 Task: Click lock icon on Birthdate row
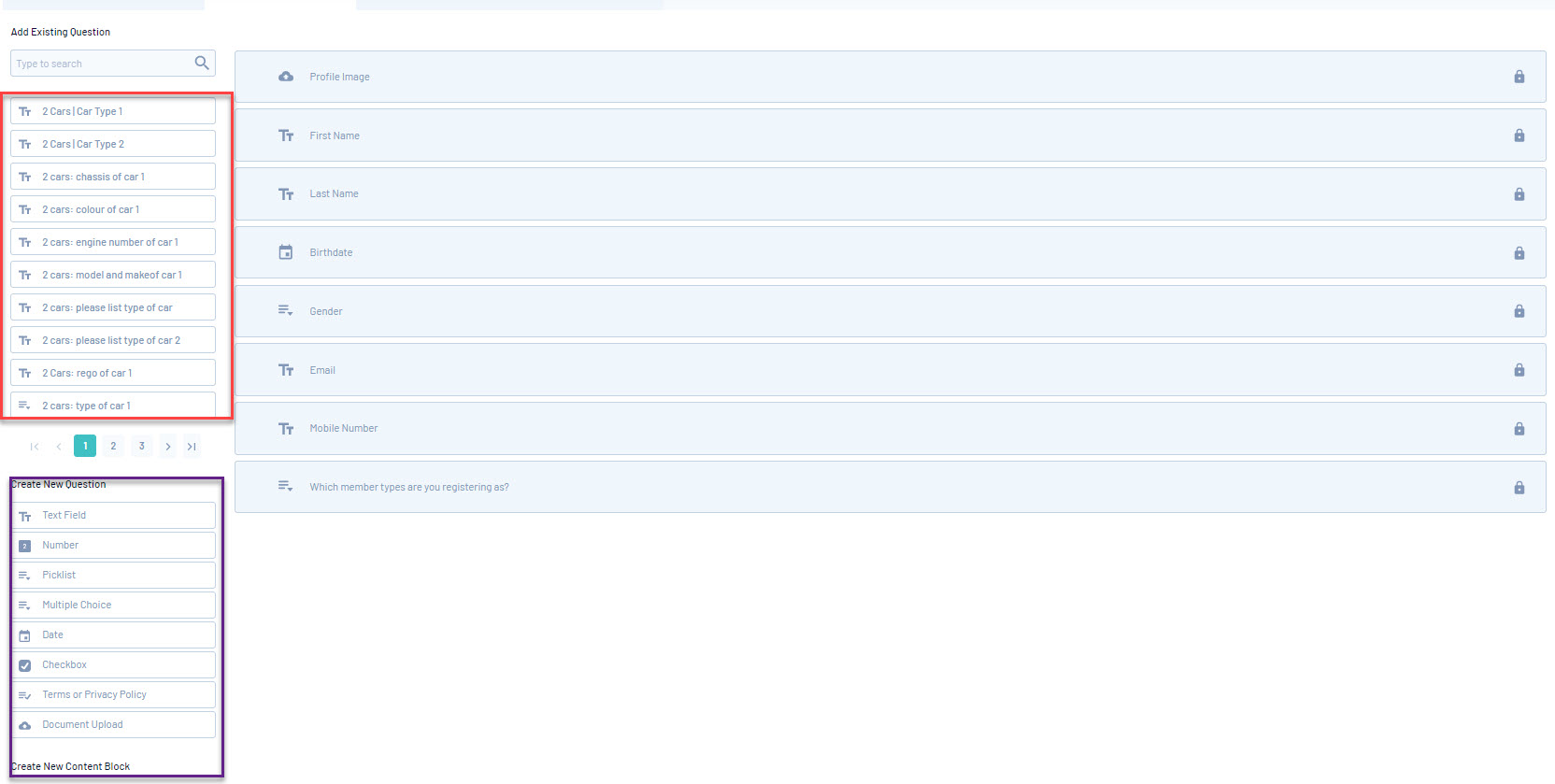pos(1519,253)
